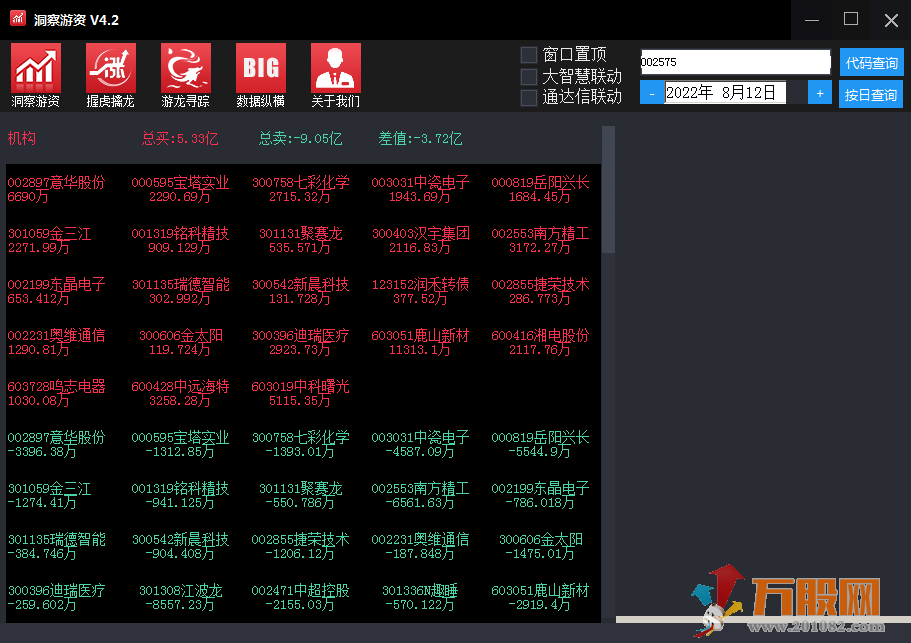Select red 300396迪瑞医疗 2923.73万 entry
Screen dimensions: 911x643
[x=300, y=343]
